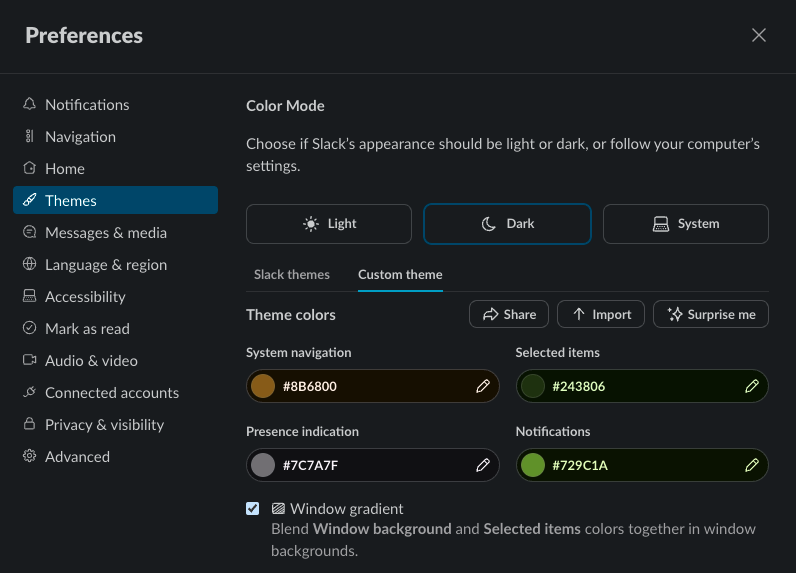Click the Accessibility icon

pos(29,296)
